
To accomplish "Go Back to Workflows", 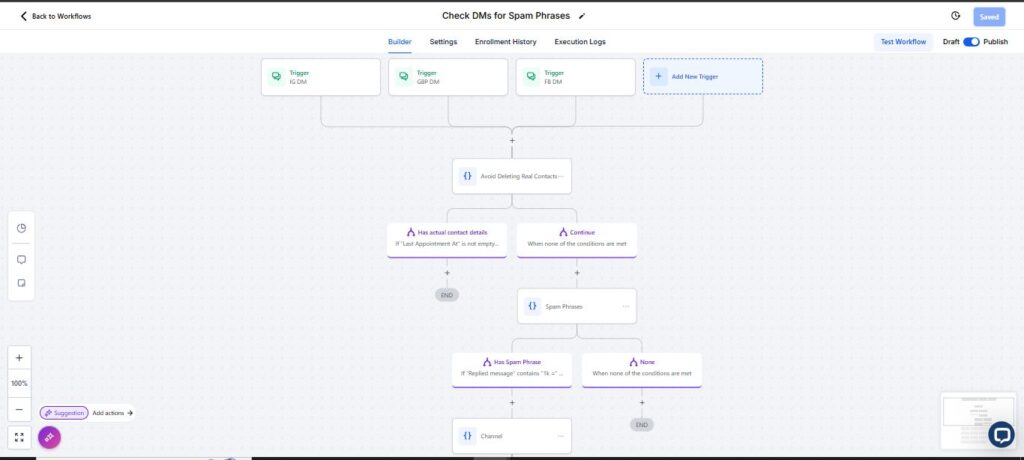I will tap(56, 16).
